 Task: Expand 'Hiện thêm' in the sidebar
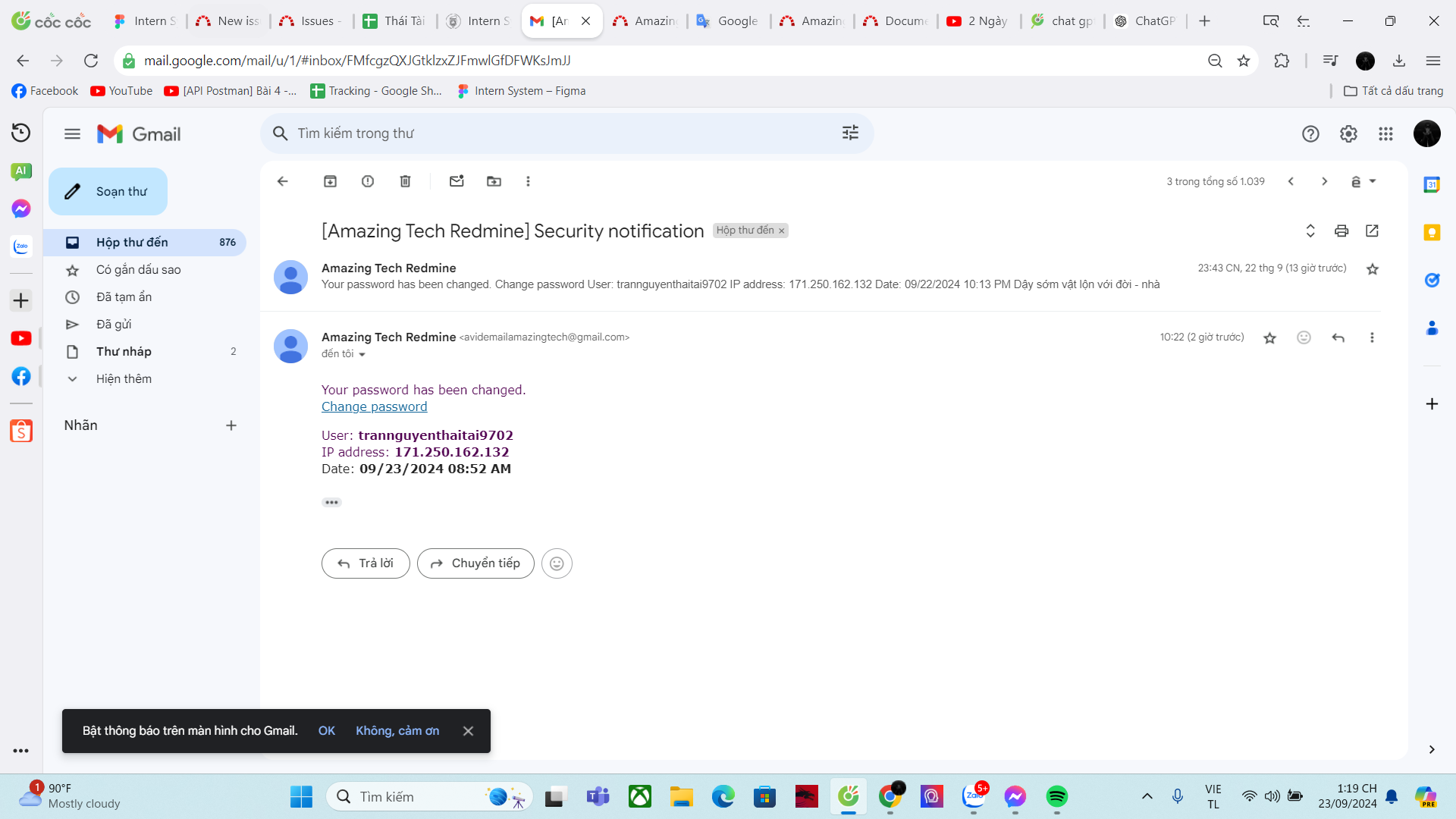[x=124, y=378]
